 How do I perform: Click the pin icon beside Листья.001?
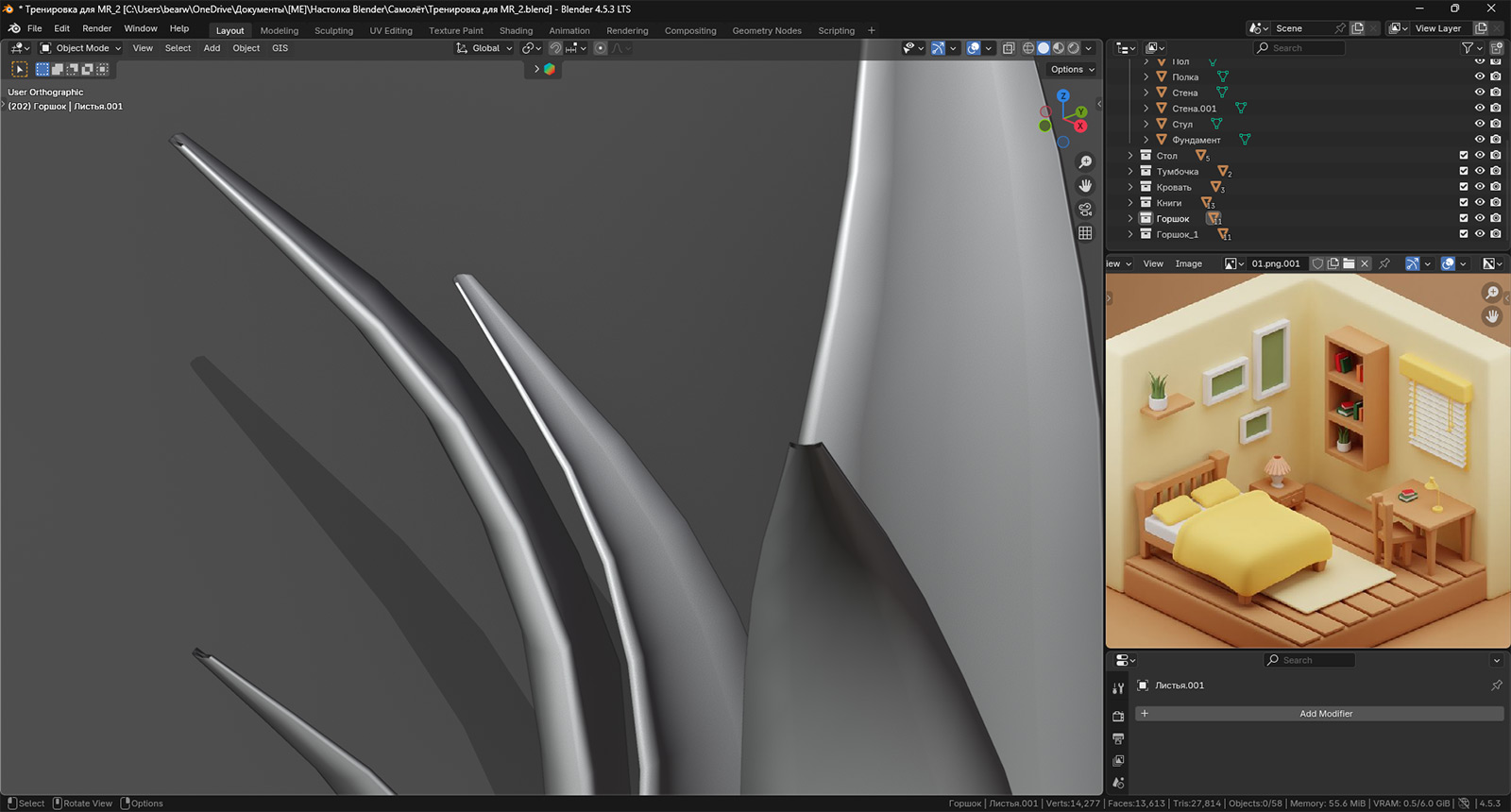[1496, 685]
